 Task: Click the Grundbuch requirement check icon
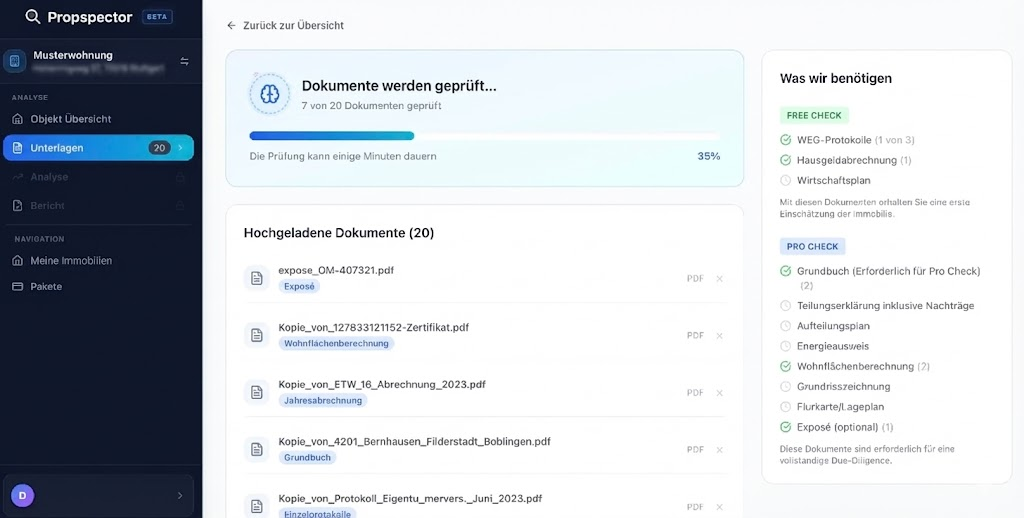click(786, 270)
